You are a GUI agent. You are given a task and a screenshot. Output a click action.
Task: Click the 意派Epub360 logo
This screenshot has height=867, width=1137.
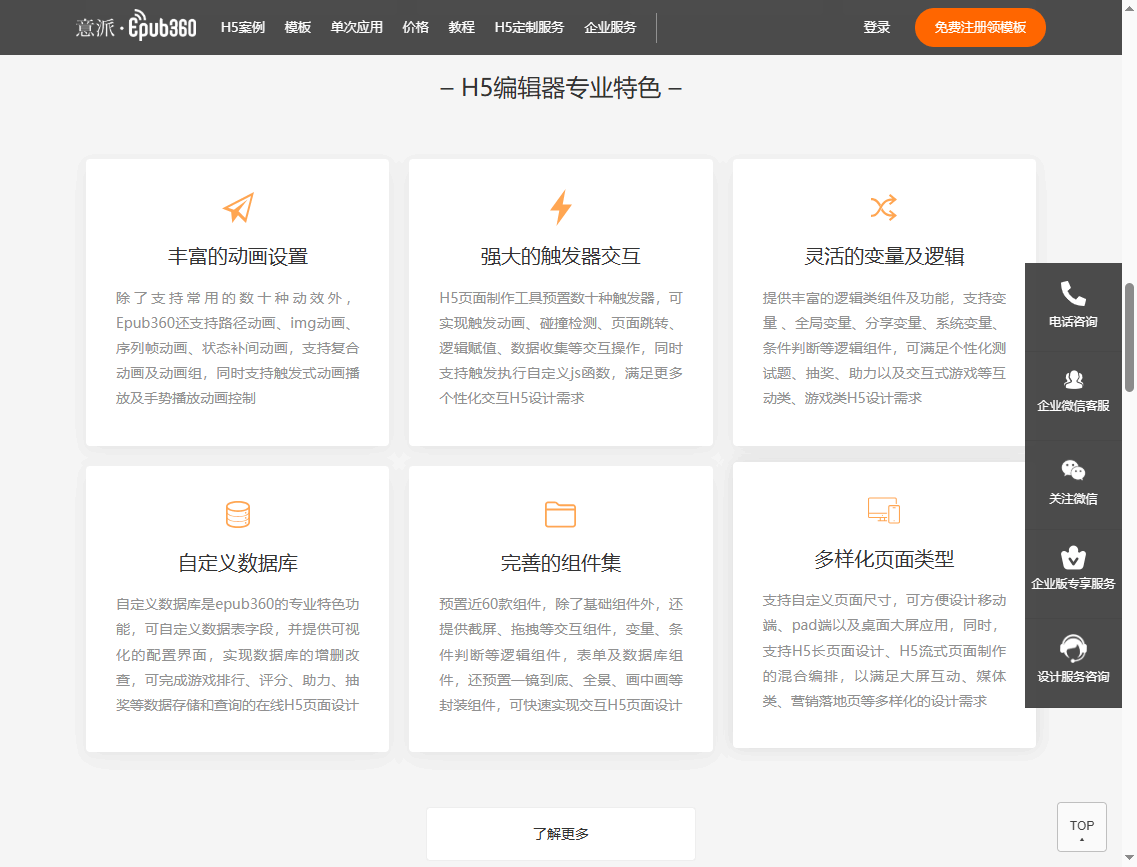coord(137,27)
